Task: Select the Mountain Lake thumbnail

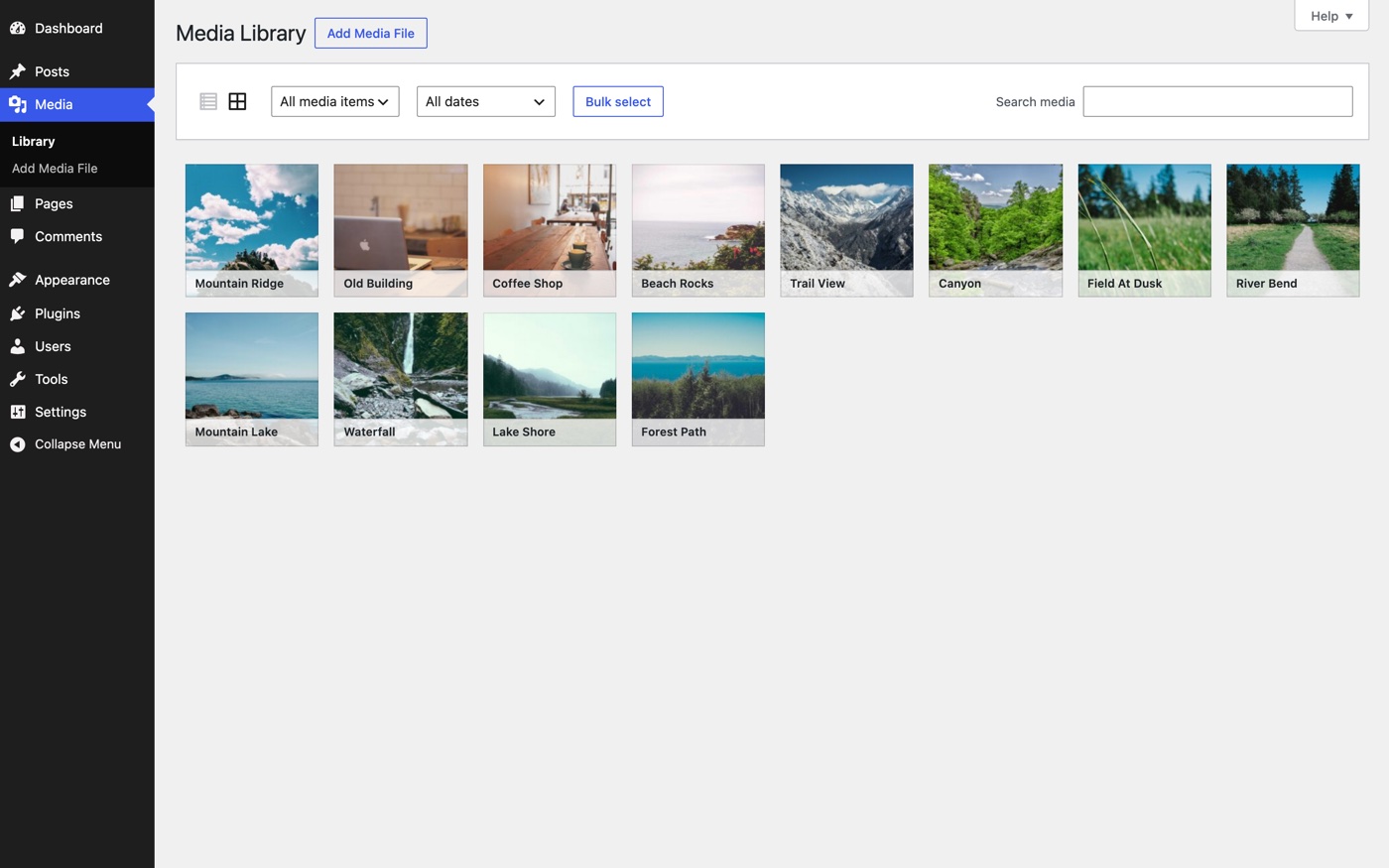Action: 252,379
